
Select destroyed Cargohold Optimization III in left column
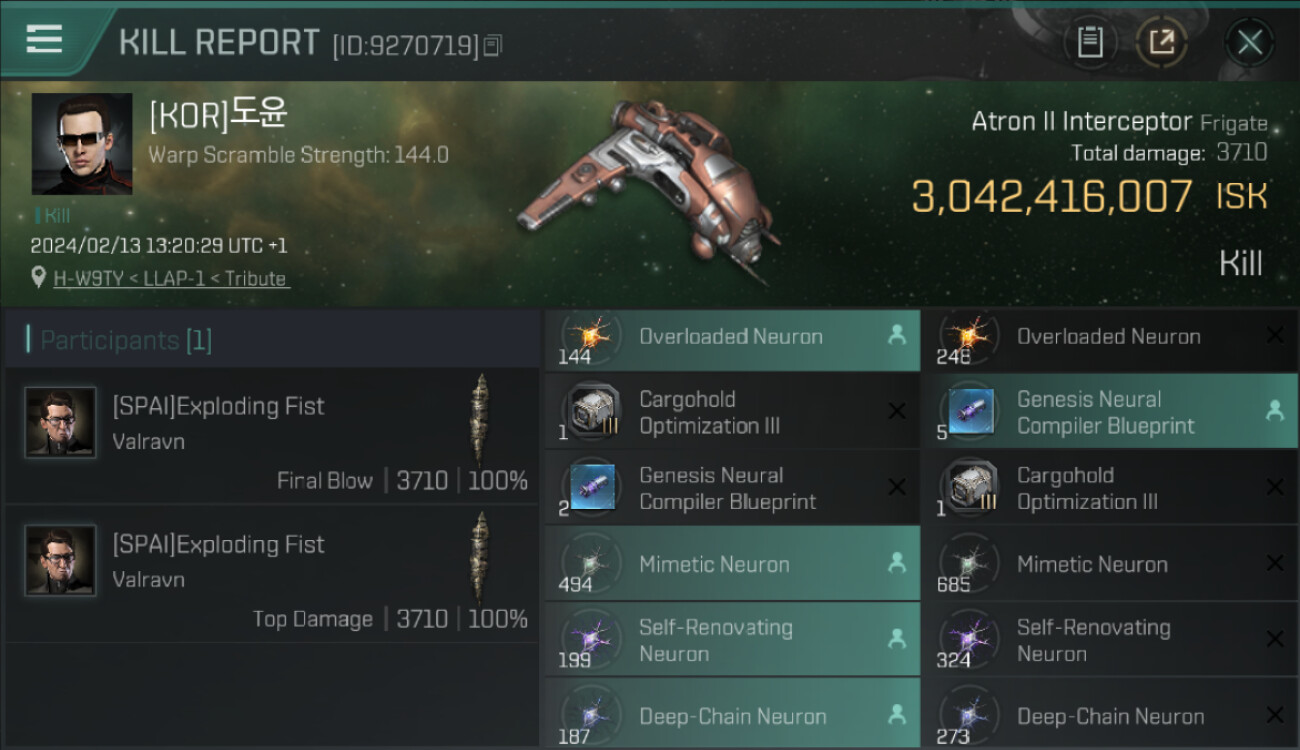coord(731,412)
